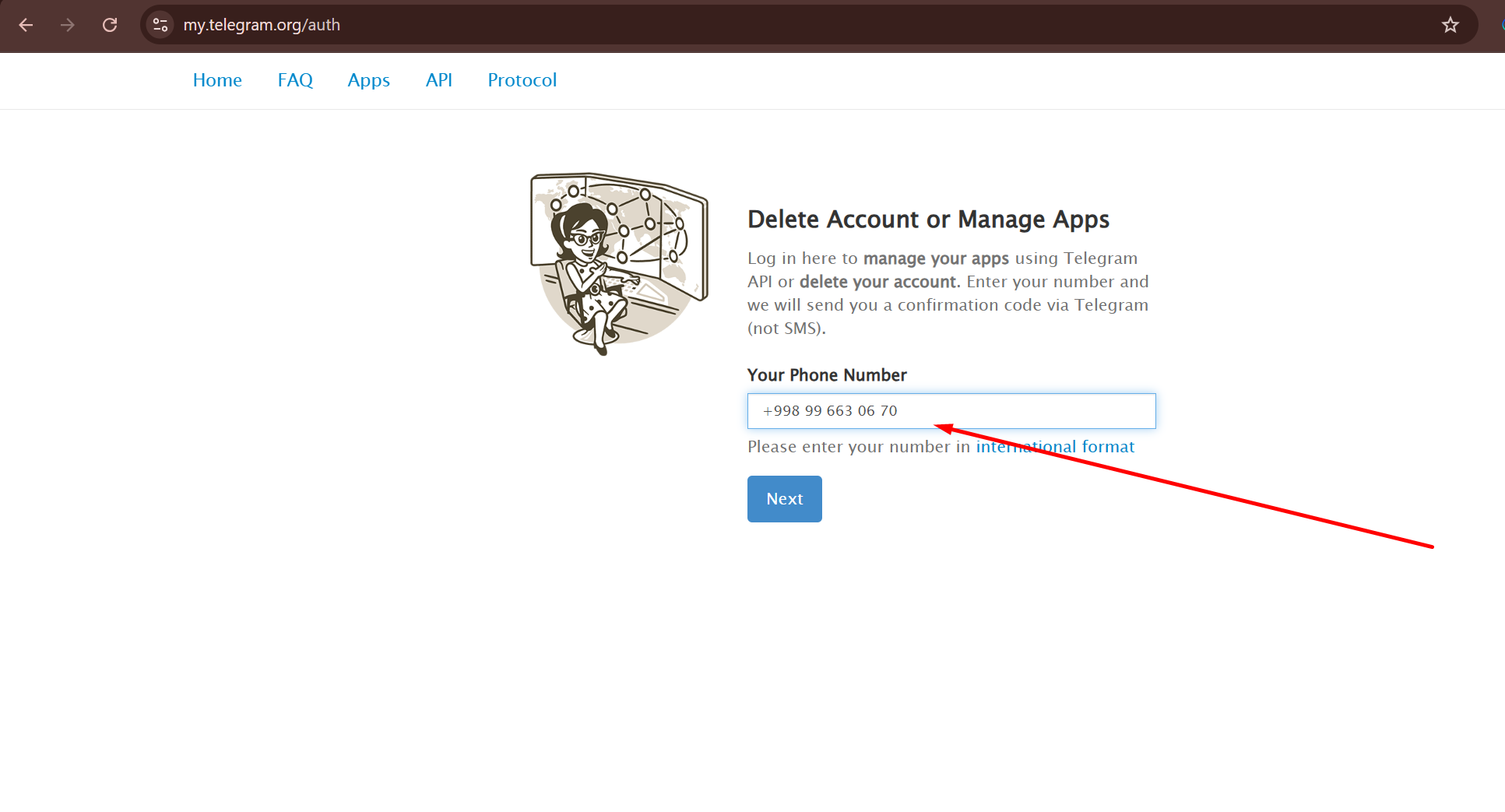Follow the "international format" link
The height and width of the screenshot is (812, 1505).
pos(1055,447)
